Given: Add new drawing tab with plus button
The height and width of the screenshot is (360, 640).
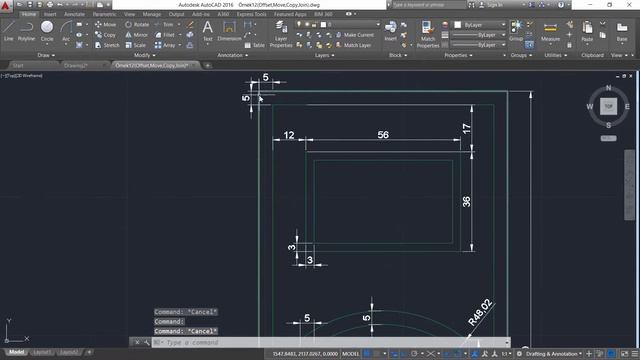Looking at the screenshot, I should (207, 65).
